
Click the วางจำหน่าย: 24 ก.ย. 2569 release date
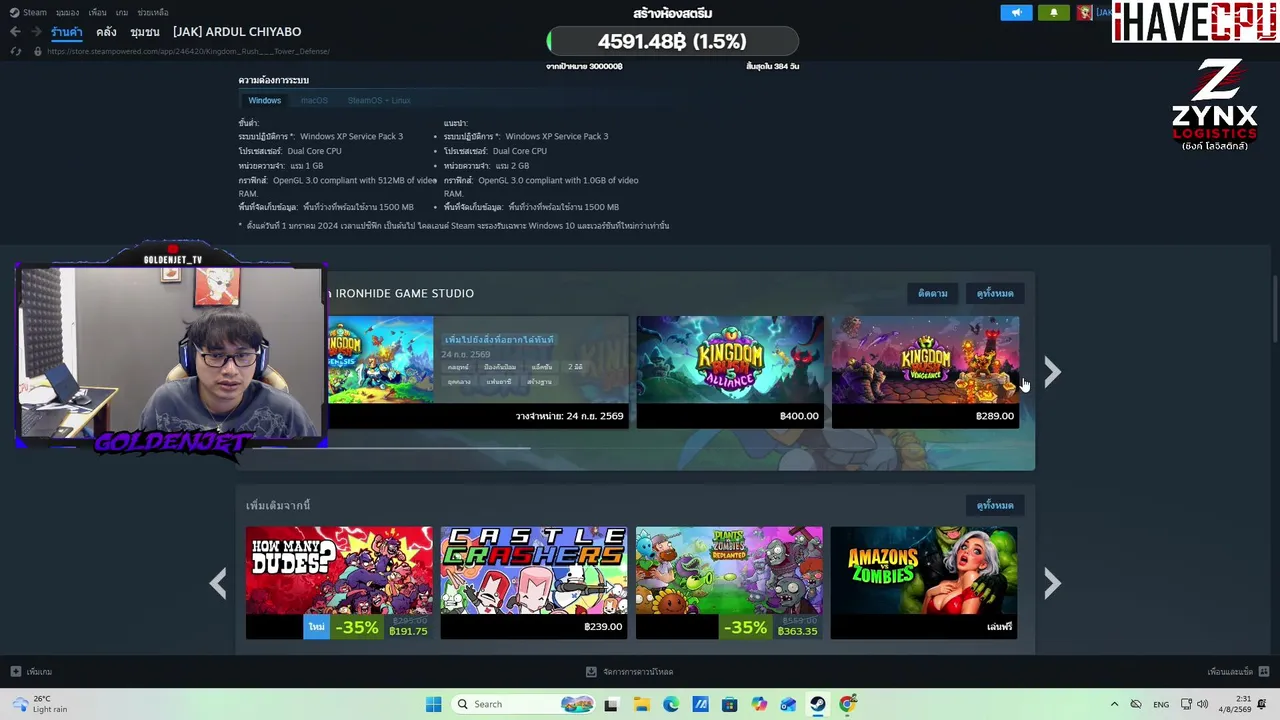[569, 416]
